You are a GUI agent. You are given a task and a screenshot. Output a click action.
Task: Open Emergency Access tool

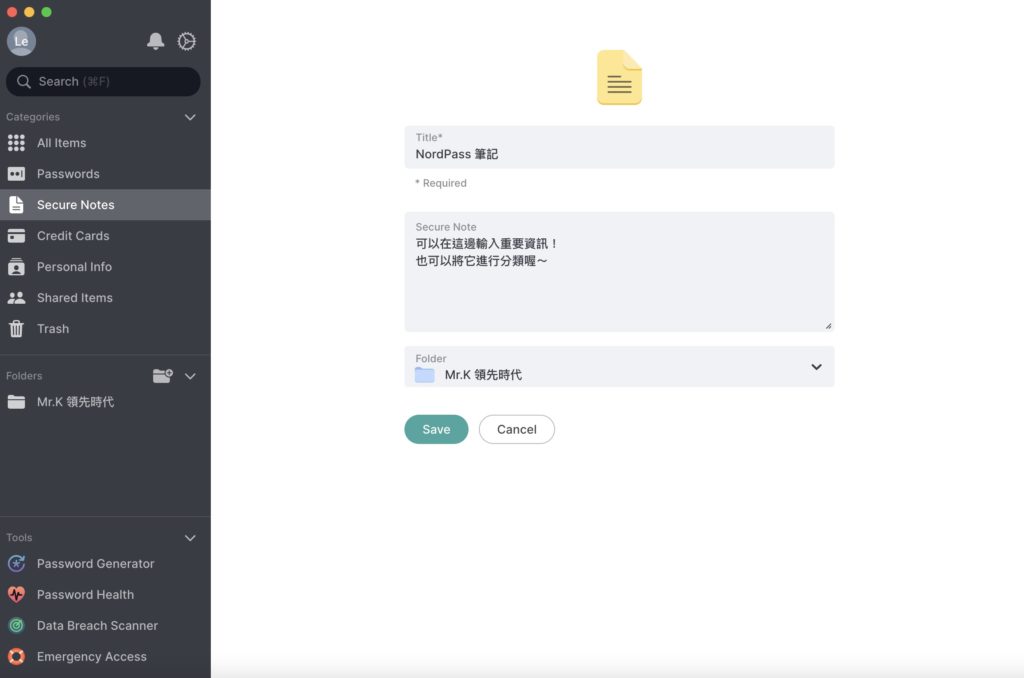105,656
